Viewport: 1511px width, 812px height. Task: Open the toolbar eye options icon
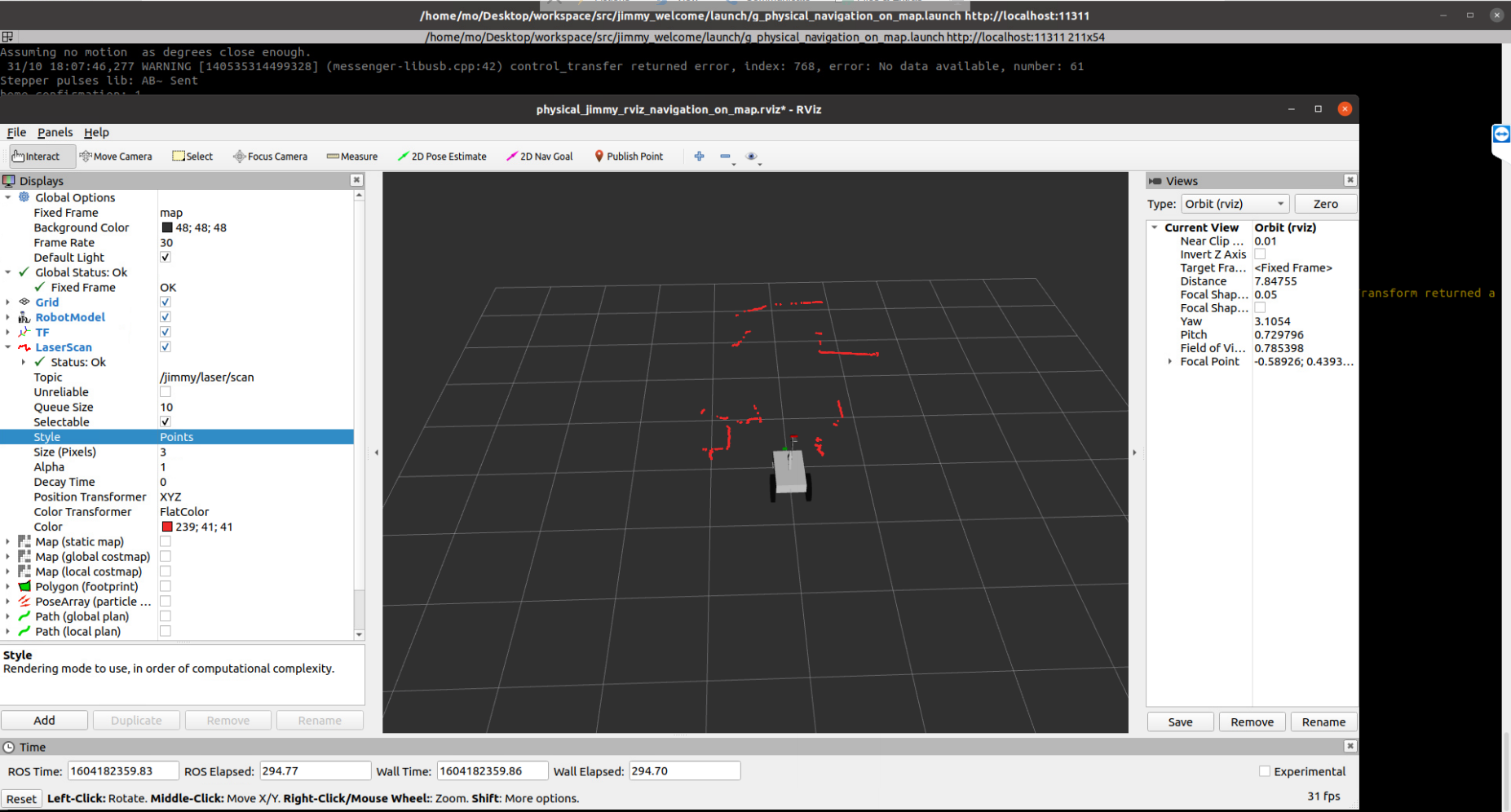click(752, 157)
